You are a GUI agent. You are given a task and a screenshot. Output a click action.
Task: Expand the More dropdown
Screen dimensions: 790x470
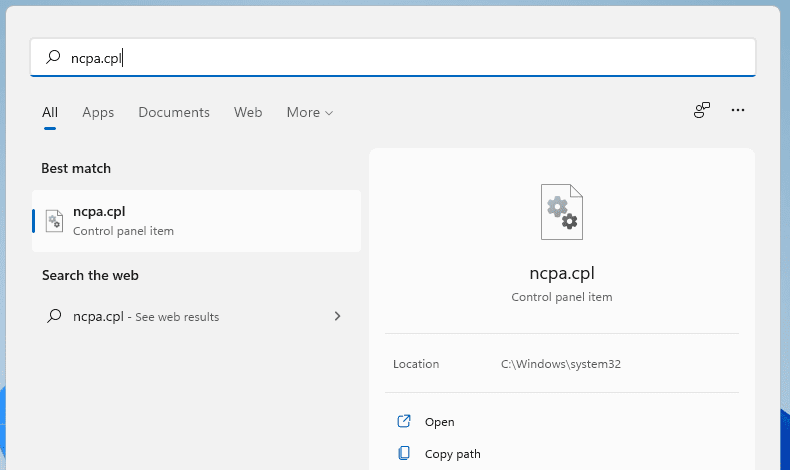click(x=310, y=112)
